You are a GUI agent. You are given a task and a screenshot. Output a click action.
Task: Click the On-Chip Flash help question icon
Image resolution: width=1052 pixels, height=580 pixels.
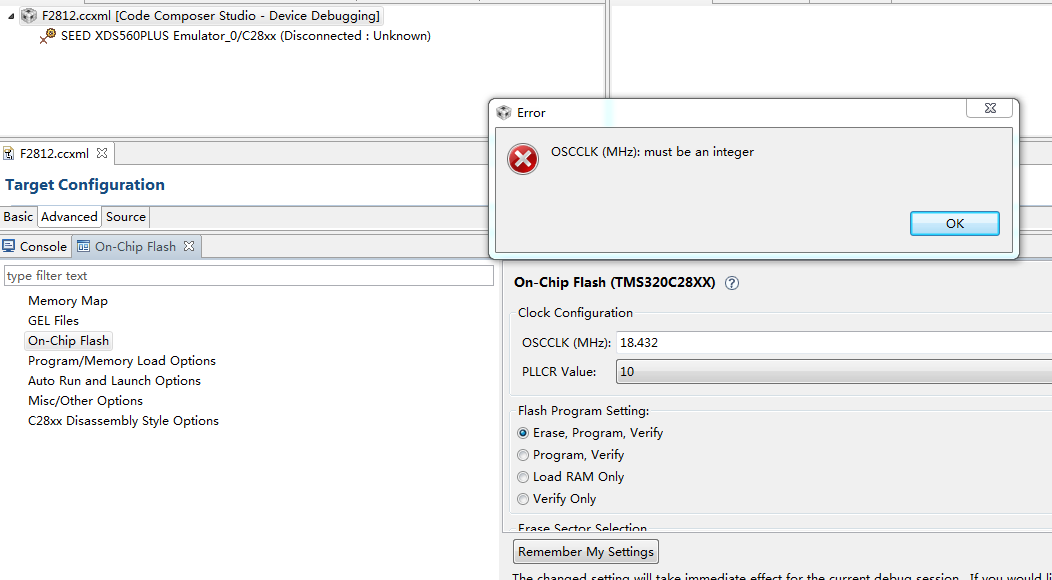click(x=732, y=283)
